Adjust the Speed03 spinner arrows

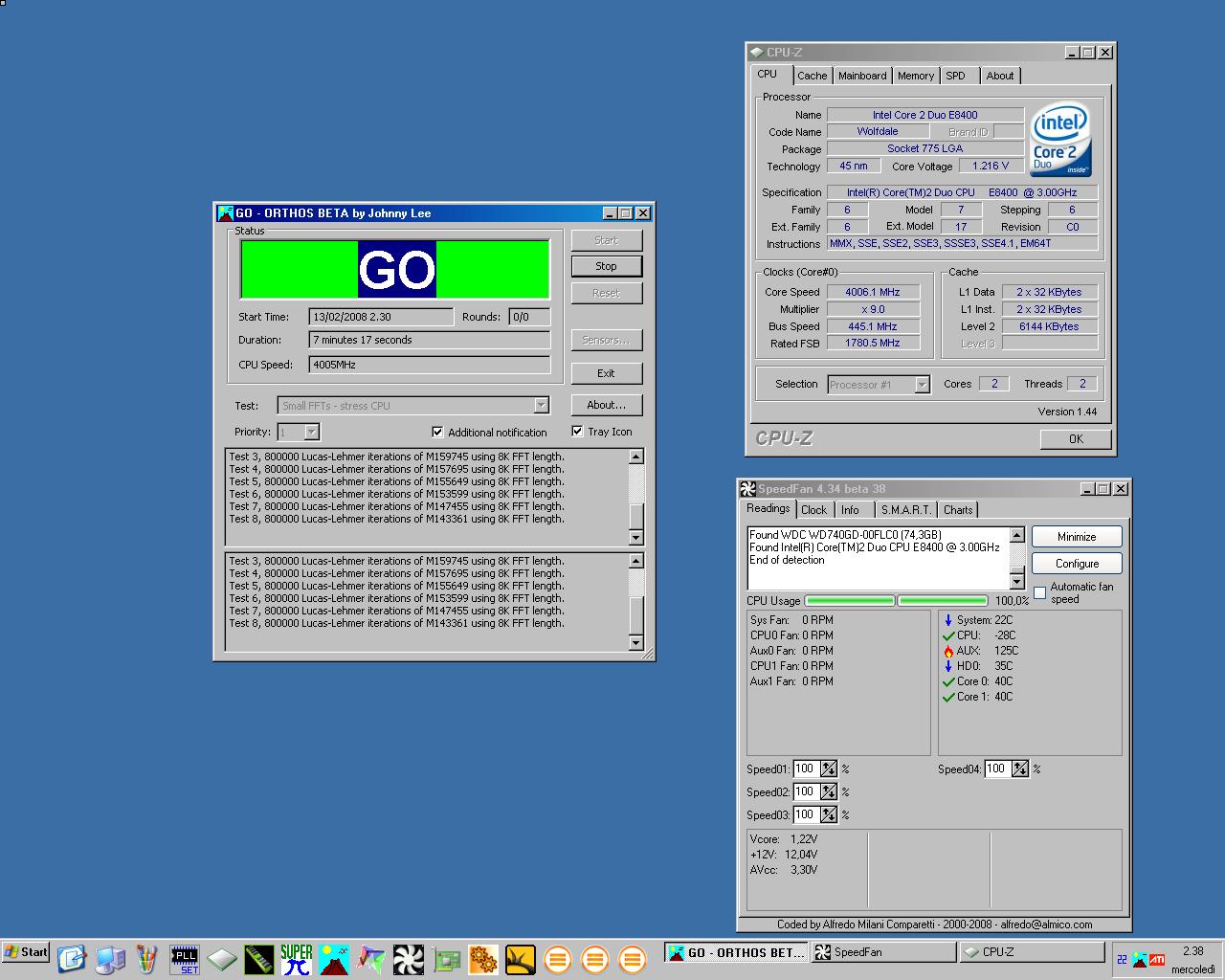pyautogui.click(x=829, y=814)
